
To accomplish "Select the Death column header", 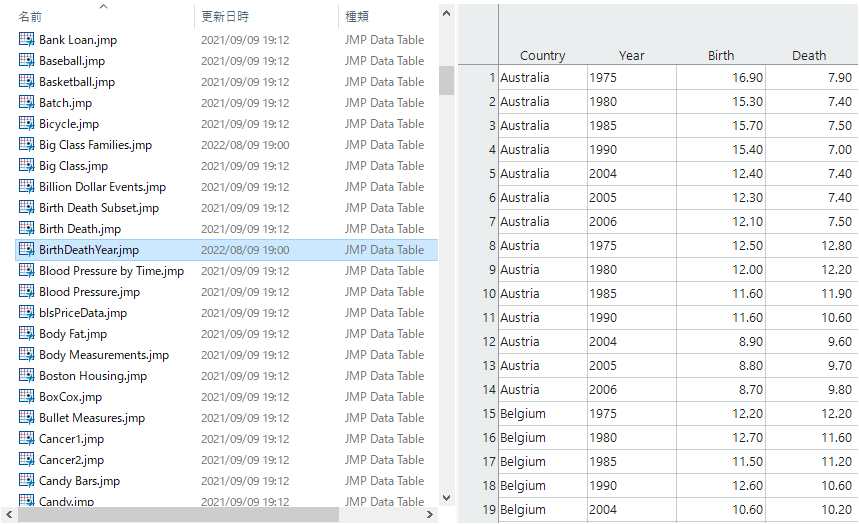I will pyautogui.click(x=809, y=55).
